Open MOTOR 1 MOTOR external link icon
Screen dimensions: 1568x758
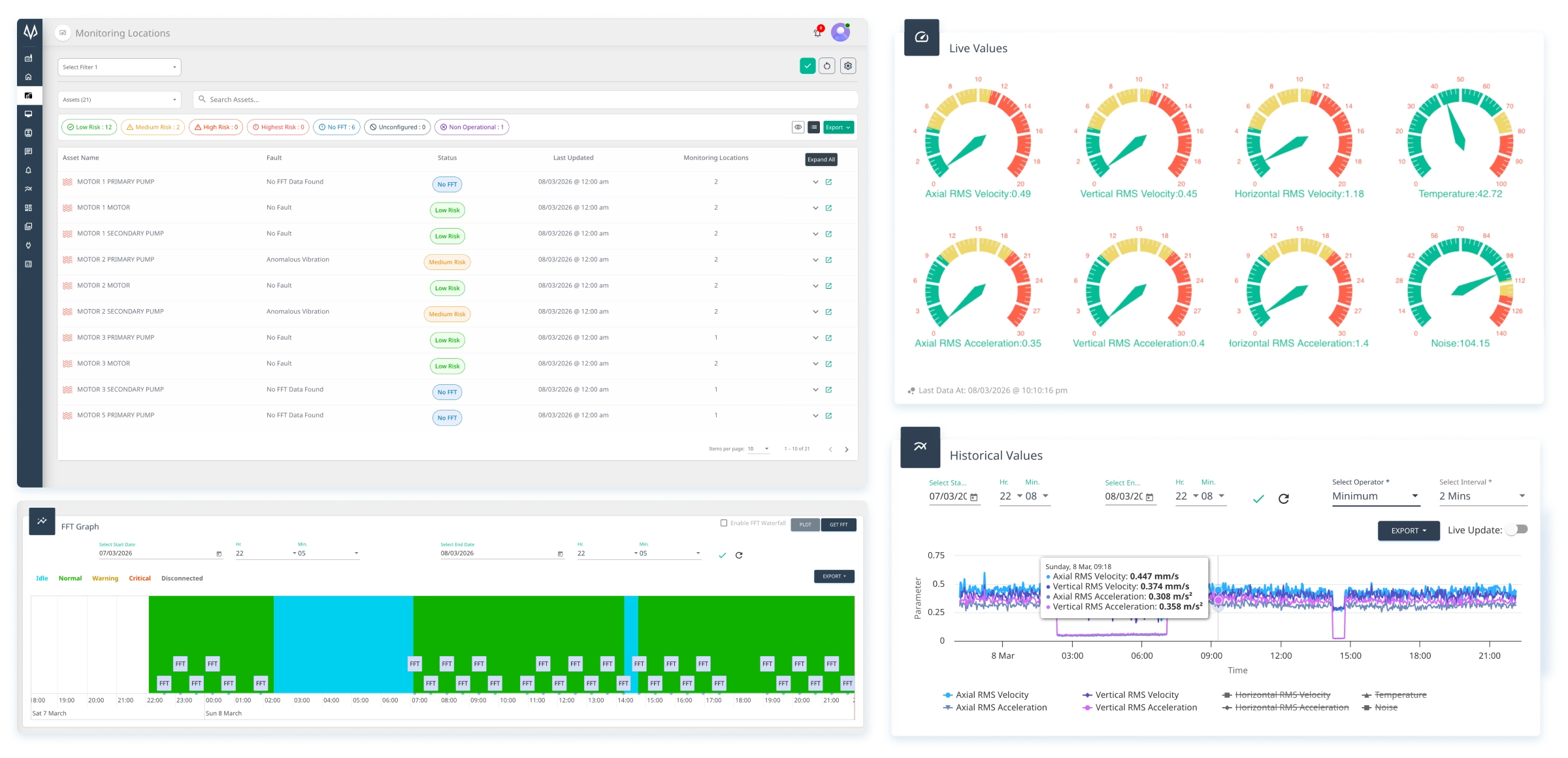point(828,208)
